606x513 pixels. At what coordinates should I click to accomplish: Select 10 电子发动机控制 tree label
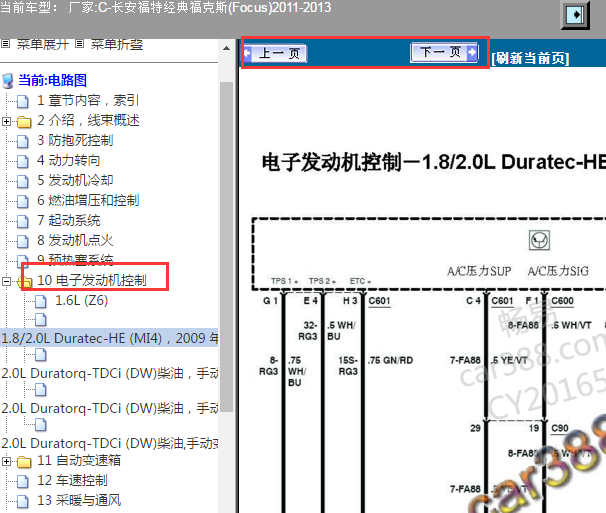click(x=92, y=280)
